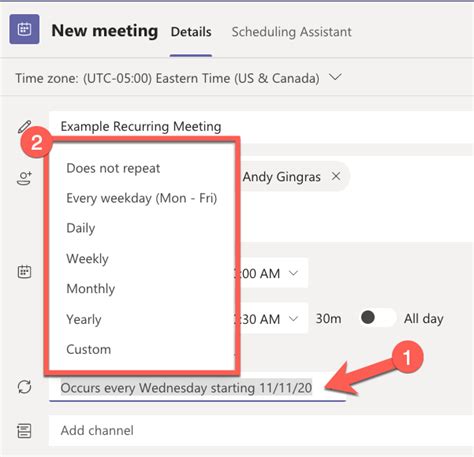Screen dimensions: 474x457
Task: Expand the time zone dropdown chevron
Action: (335, 77)
